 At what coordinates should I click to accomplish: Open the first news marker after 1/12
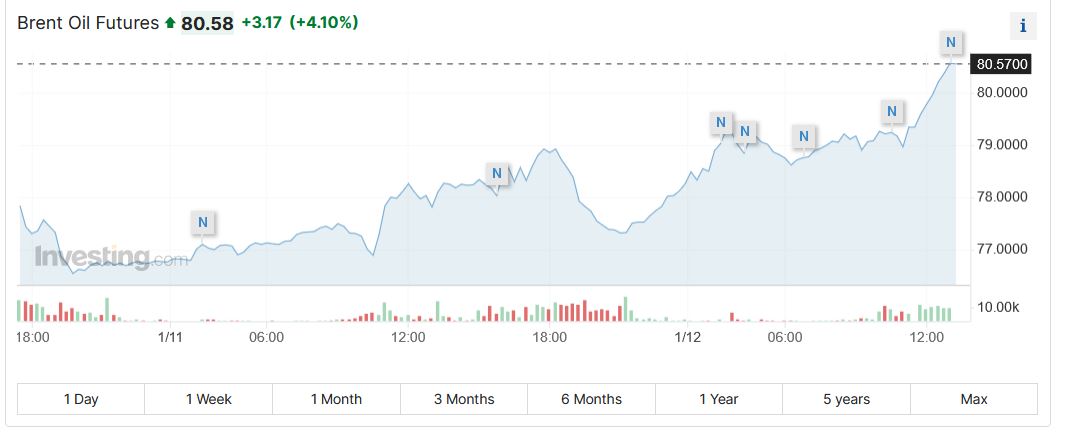tap(721, 123)
